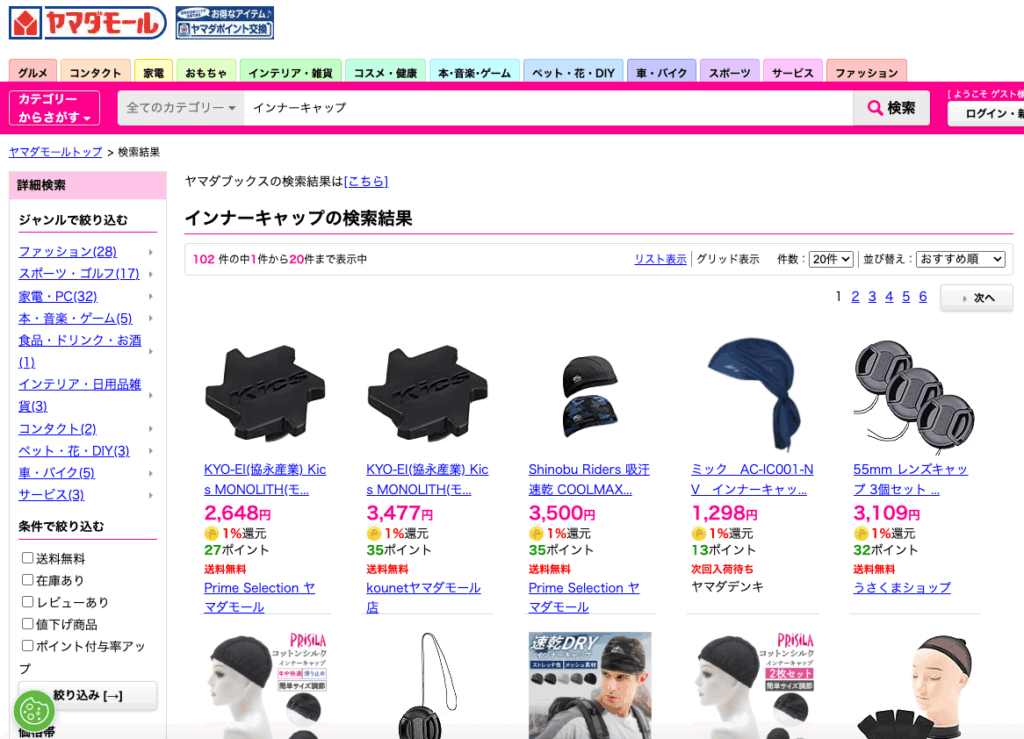Click the Yamada Mall logo
1024x739 pixels.
(88, 23)
